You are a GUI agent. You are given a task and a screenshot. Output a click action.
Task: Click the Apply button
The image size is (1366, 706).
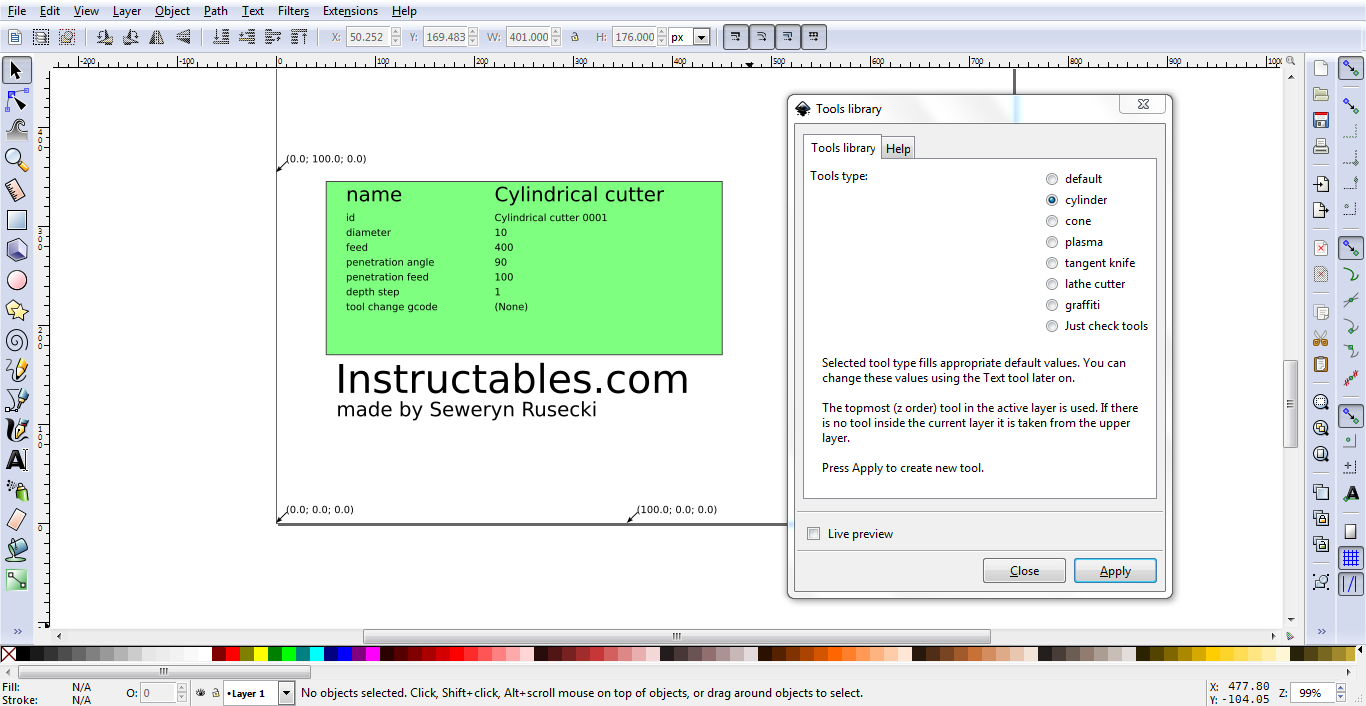[x=1115, y=571]
